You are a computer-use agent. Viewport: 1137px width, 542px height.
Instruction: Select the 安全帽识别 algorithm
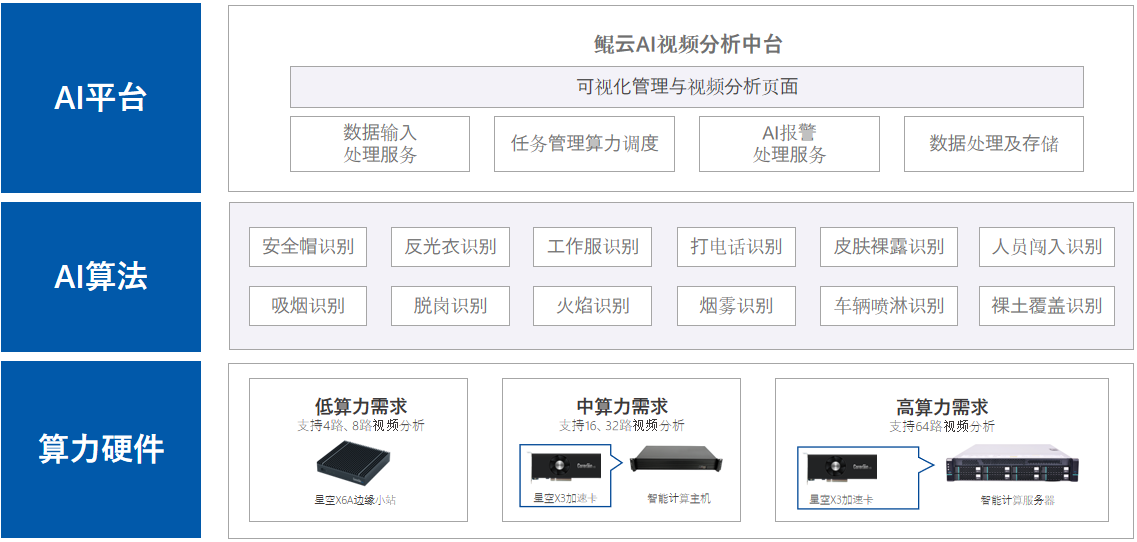(308, 247)
